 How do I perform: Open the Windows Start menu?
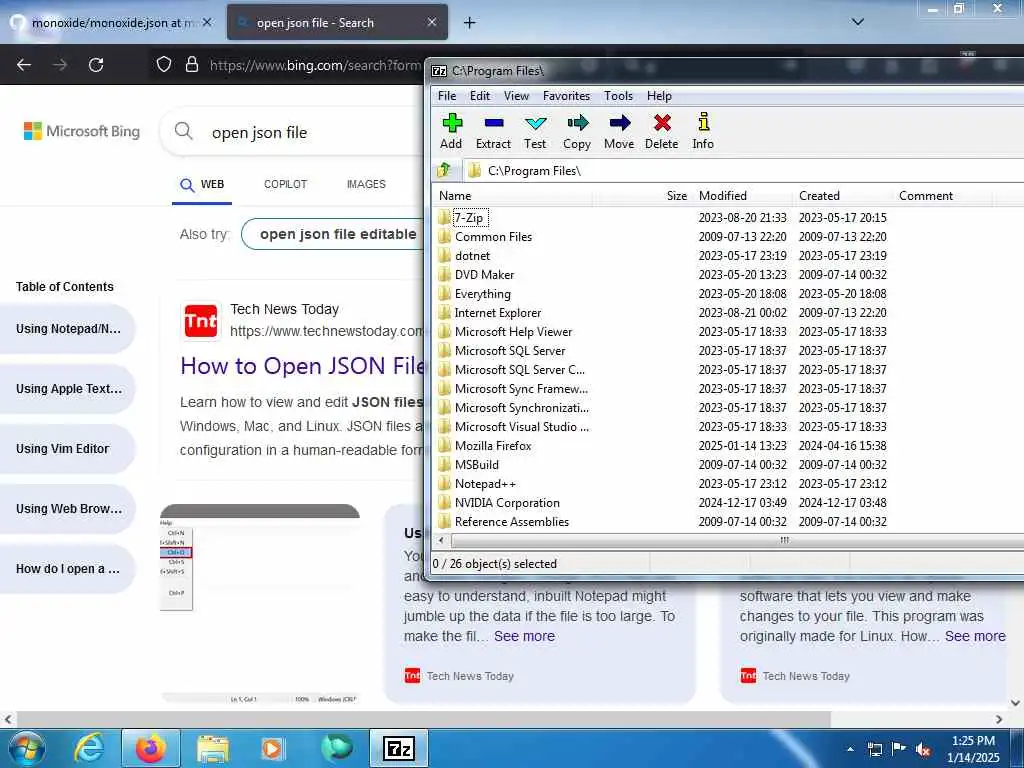tap(27, 748)
